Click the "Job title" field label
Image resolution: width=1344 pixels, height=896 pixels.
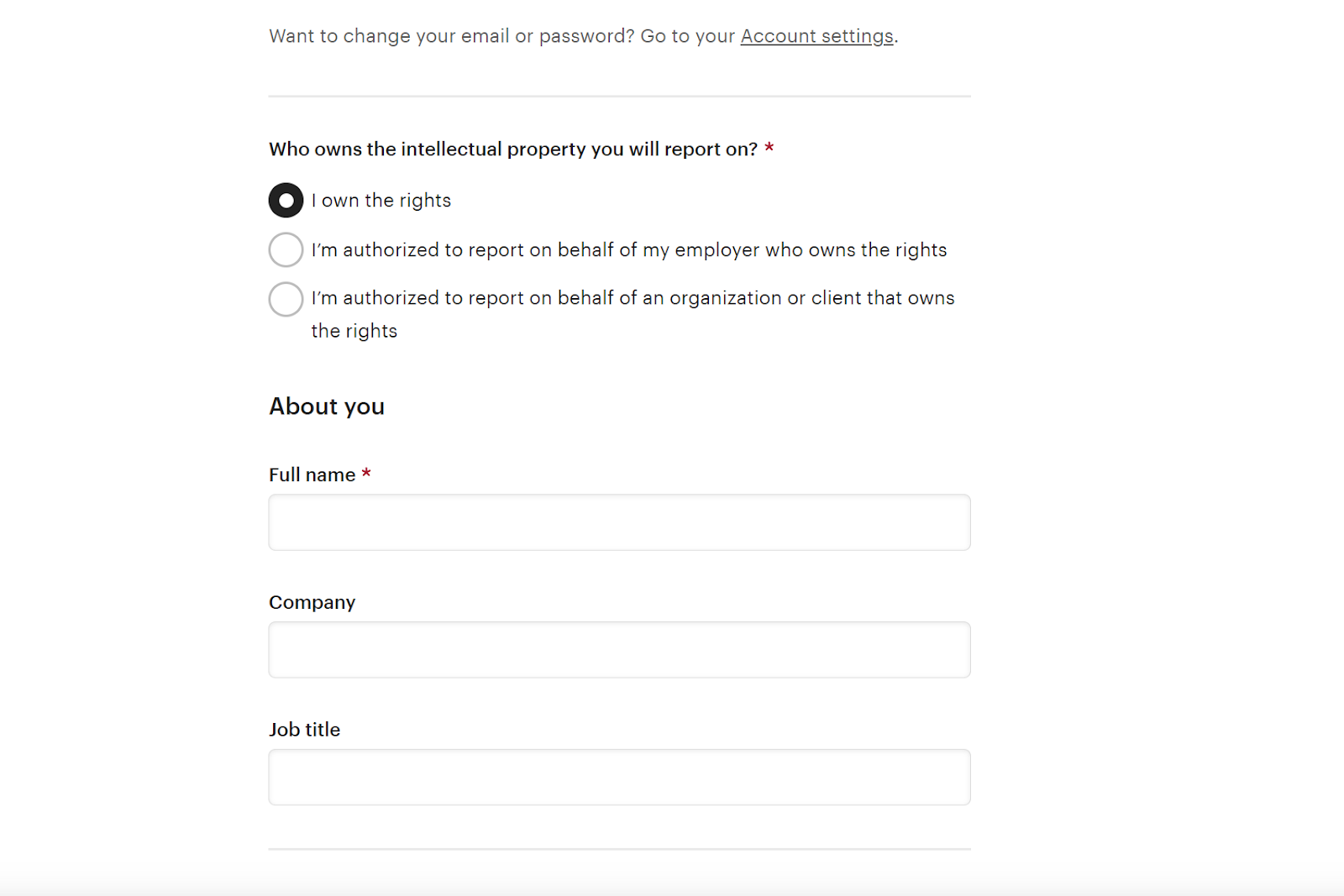pyautogui.click(x=304, y=730)
